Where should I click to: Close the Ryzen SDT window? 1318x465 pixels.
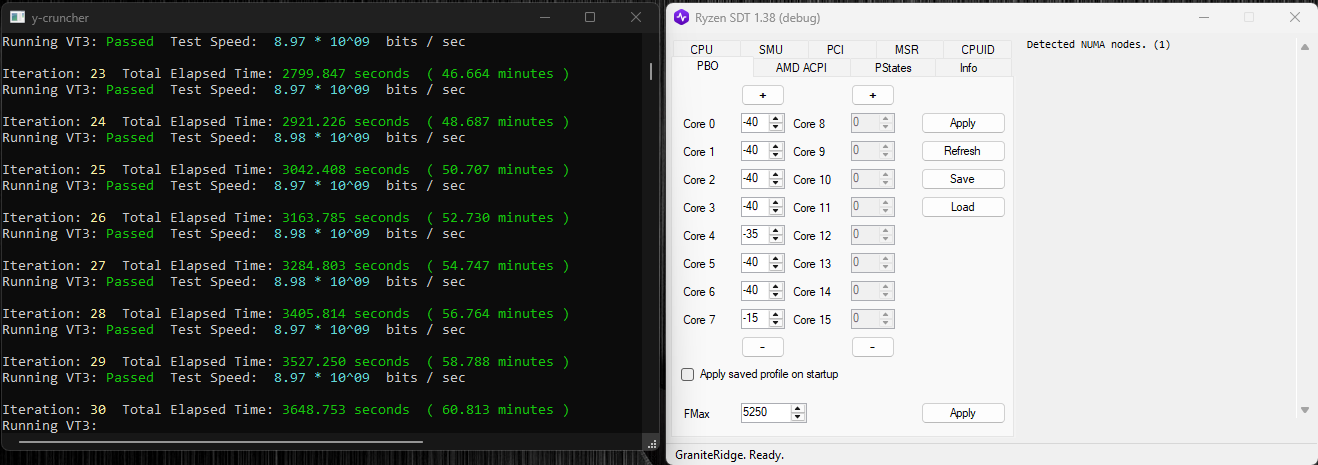tap(1295, 17)
